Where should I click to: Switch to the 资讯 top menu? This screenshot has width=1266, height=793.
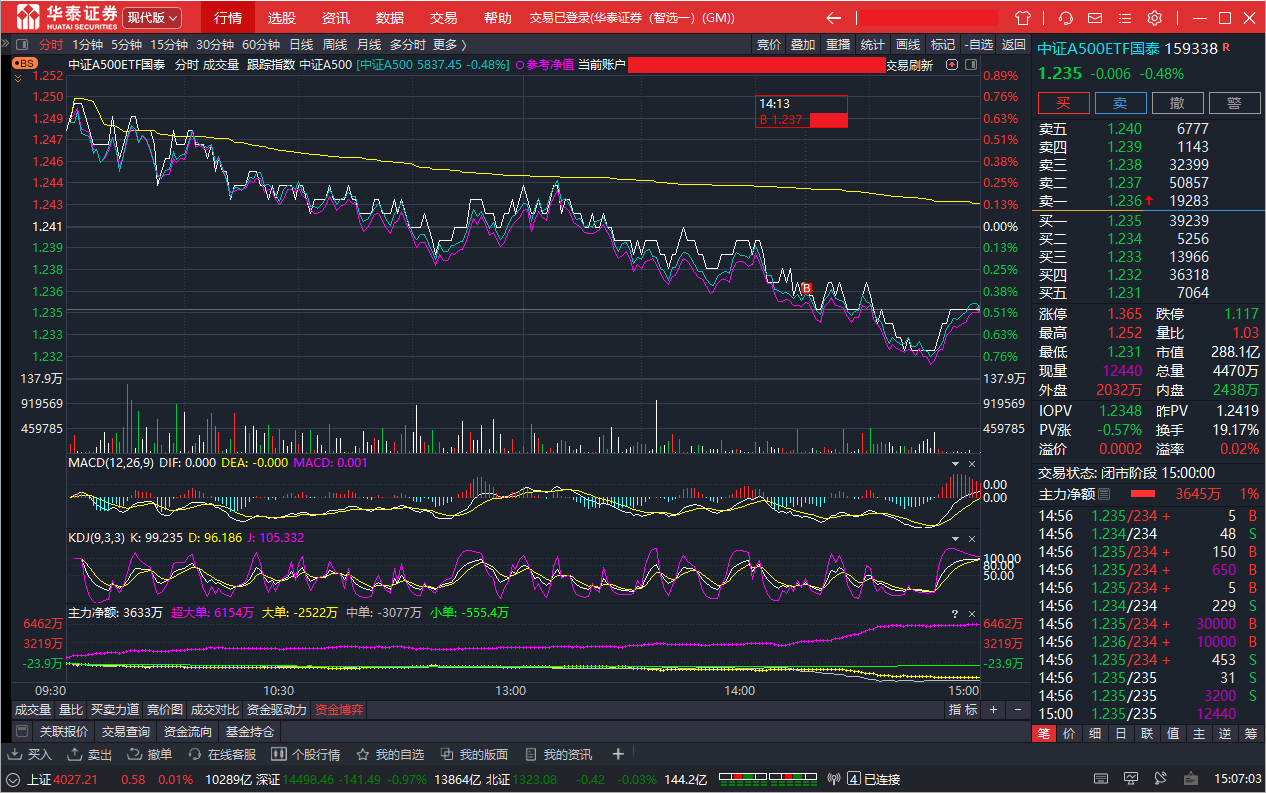point(336,18)
